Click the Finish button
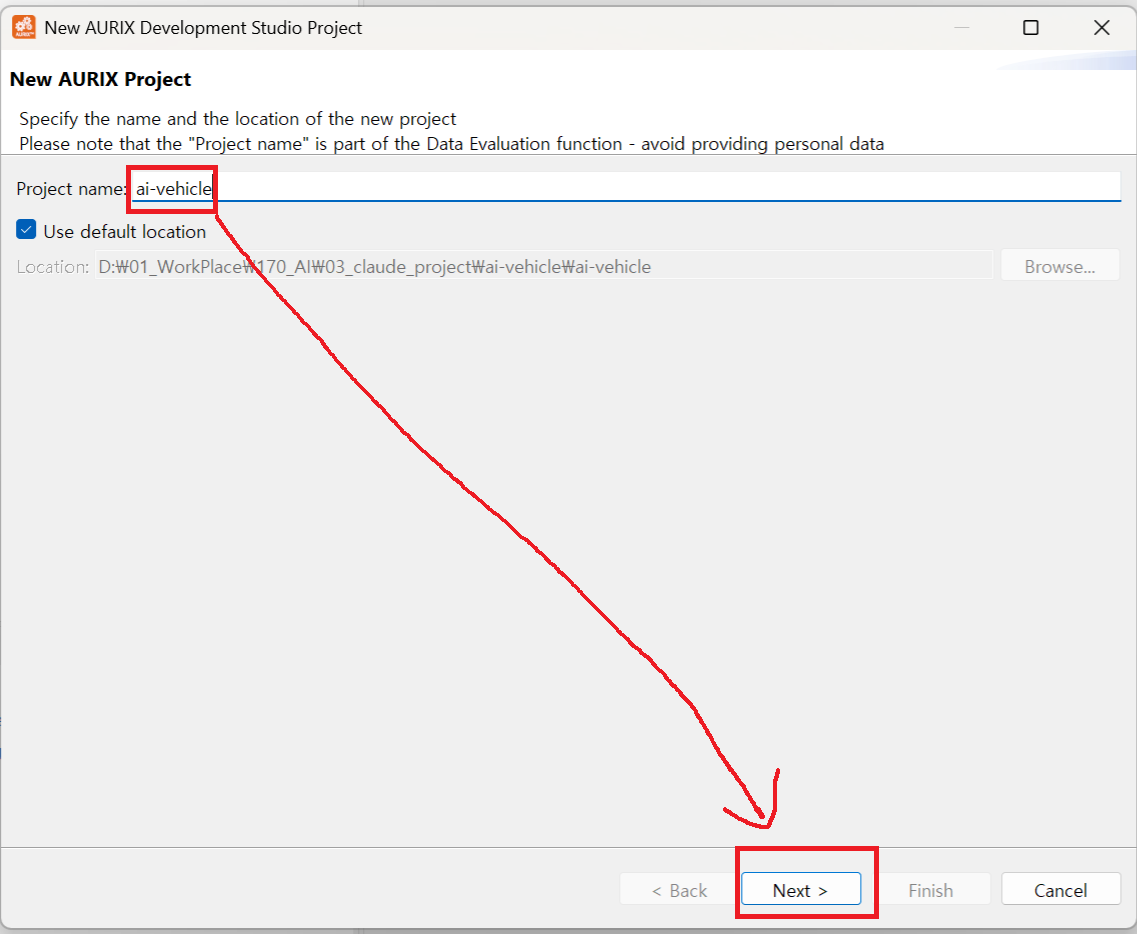This screenshot has height=934, width=1137. (930, 890)
